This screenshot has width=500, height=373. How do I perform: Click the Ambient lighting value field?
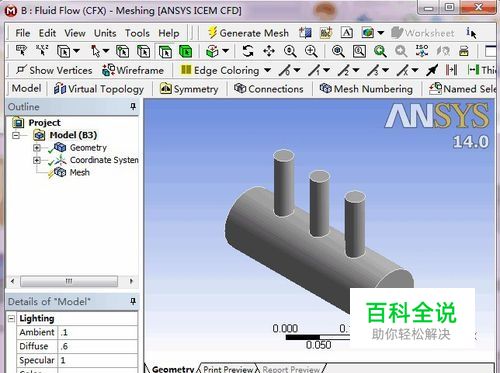pos(98,332)
